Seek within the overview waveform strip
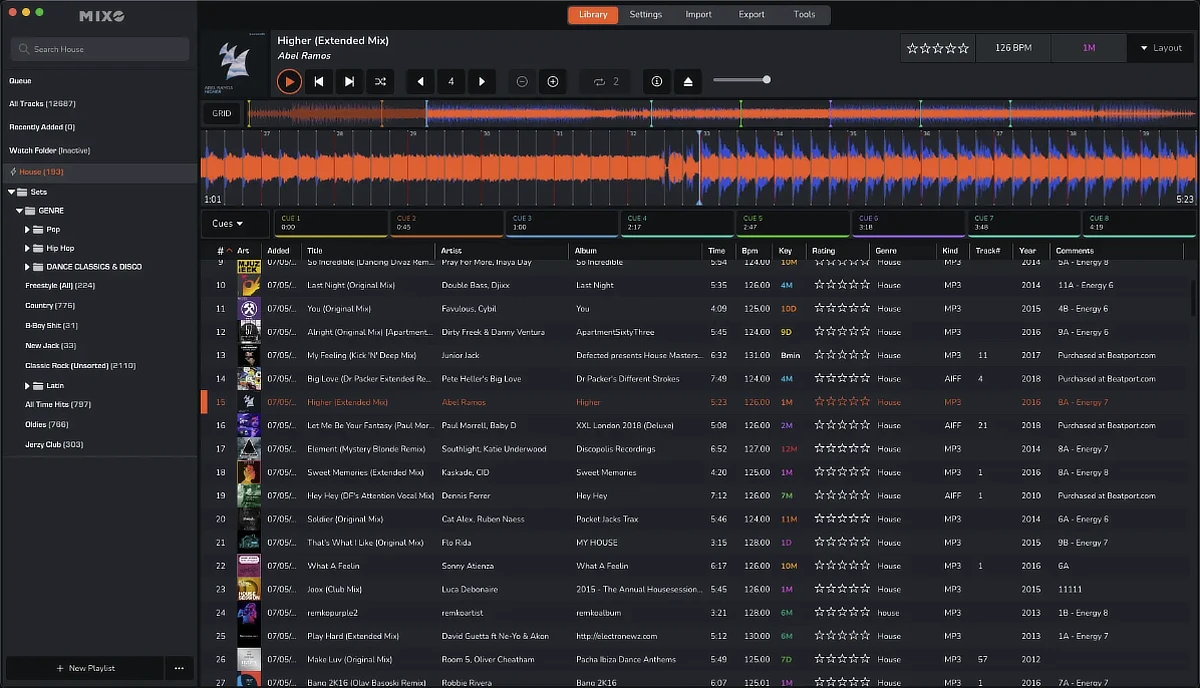 click(721, 113)
